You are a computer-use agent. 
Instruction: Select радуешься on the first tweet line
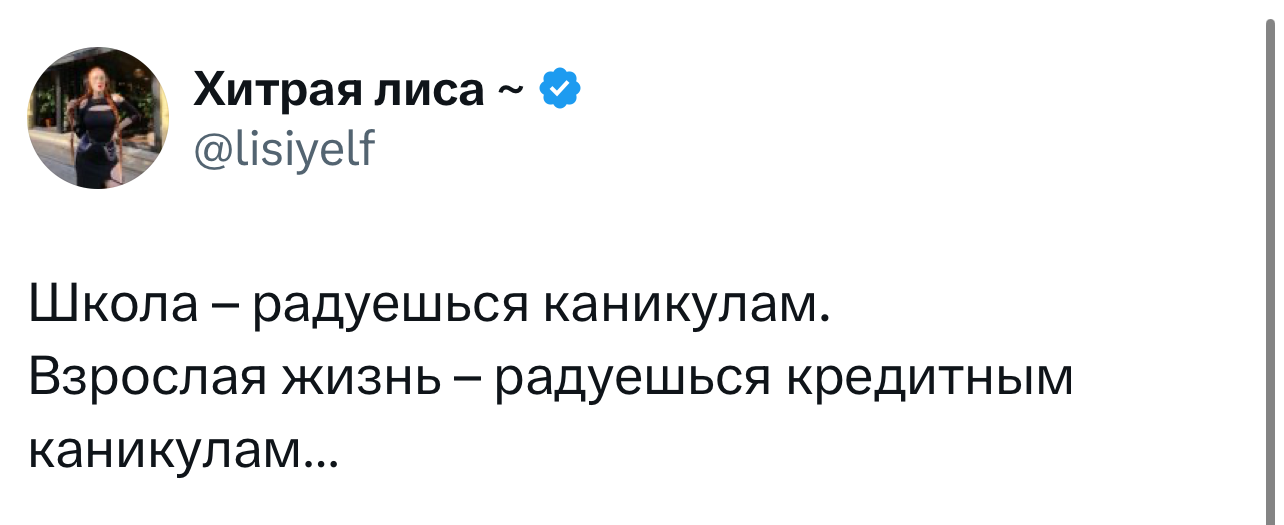[387, 309]
